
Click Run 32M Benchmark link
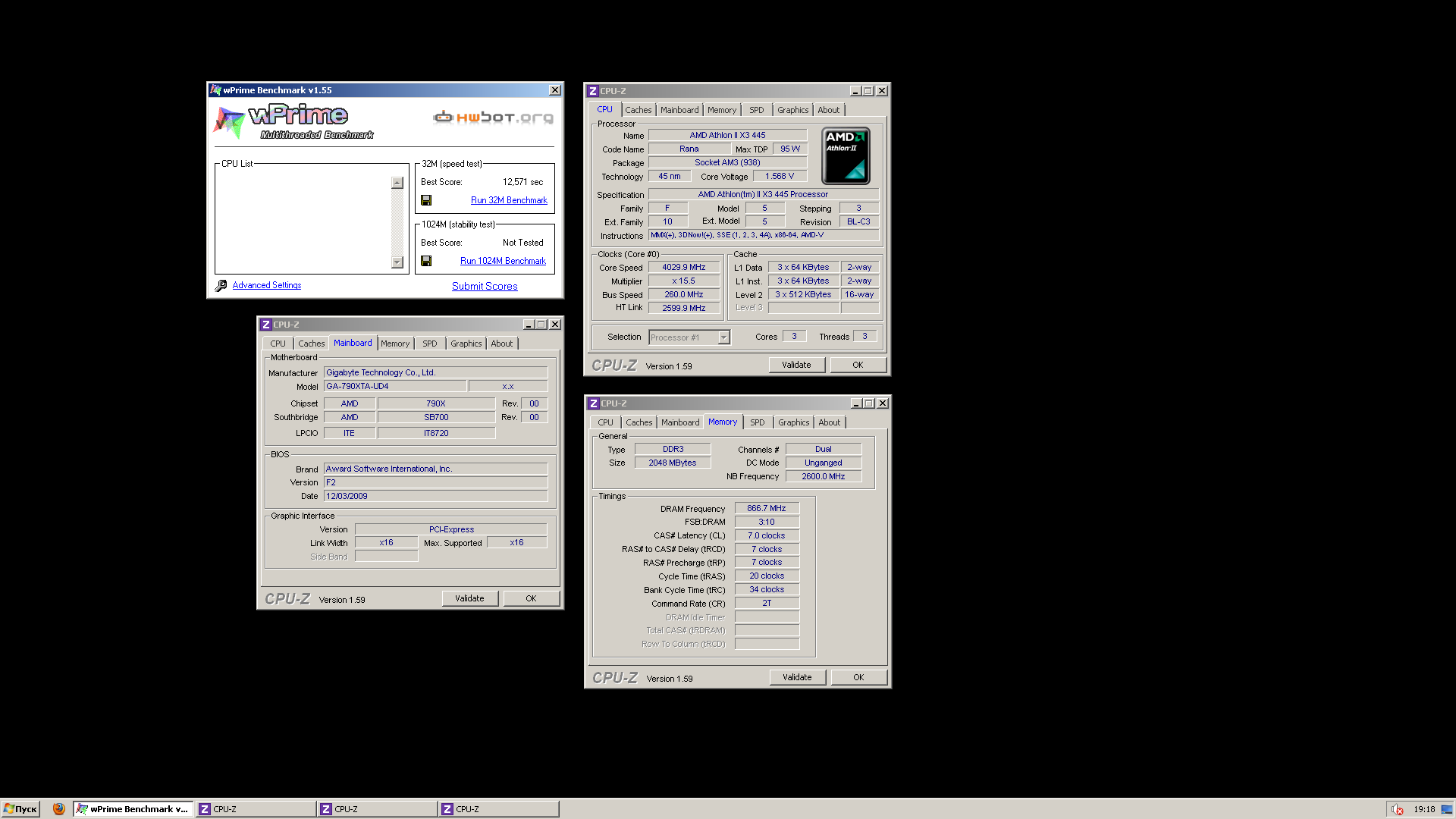coord(509,200)
